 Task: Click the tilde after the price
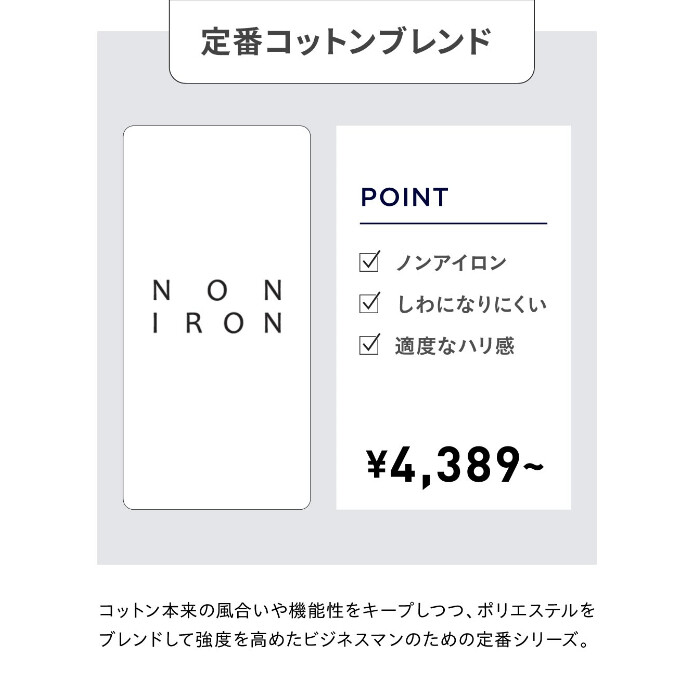(533, 465)
